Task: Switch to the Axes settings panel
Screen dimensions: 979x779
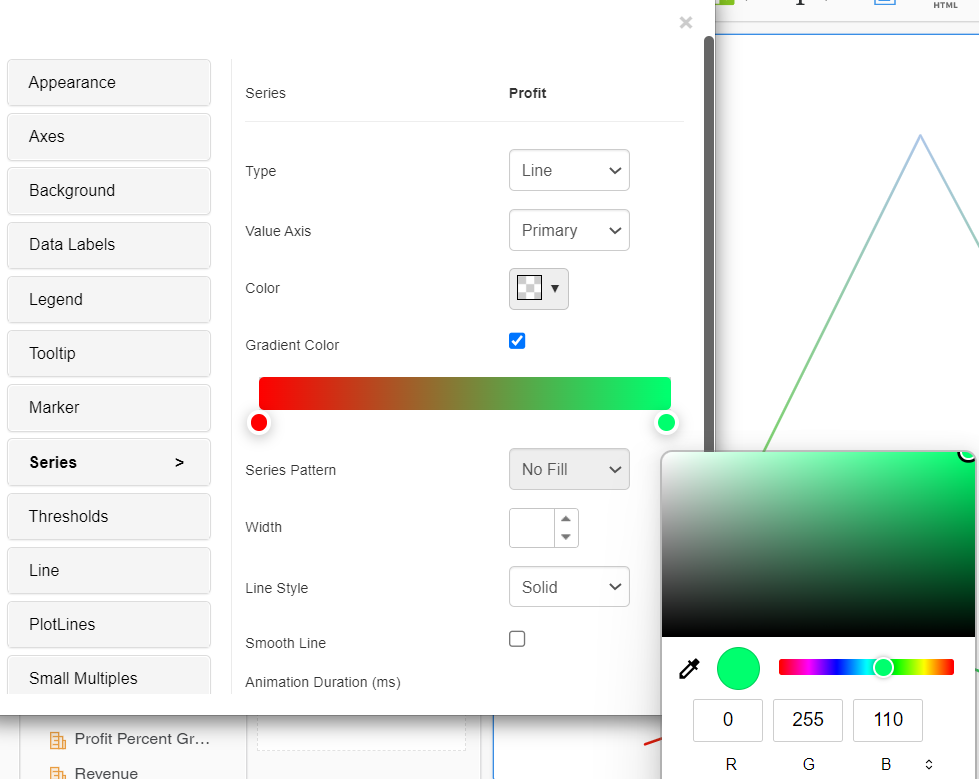Action: [108, 137]
